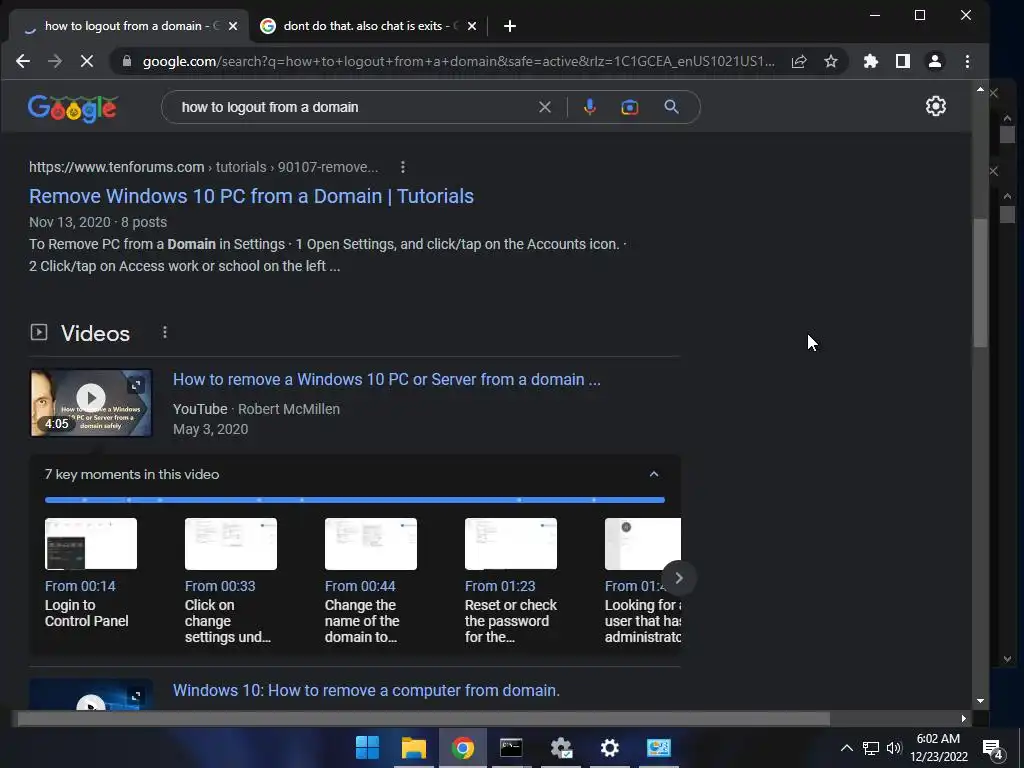Share this page icon in address bar
The width and height of the screenshot is (1024, 768).
pos(799,61)
